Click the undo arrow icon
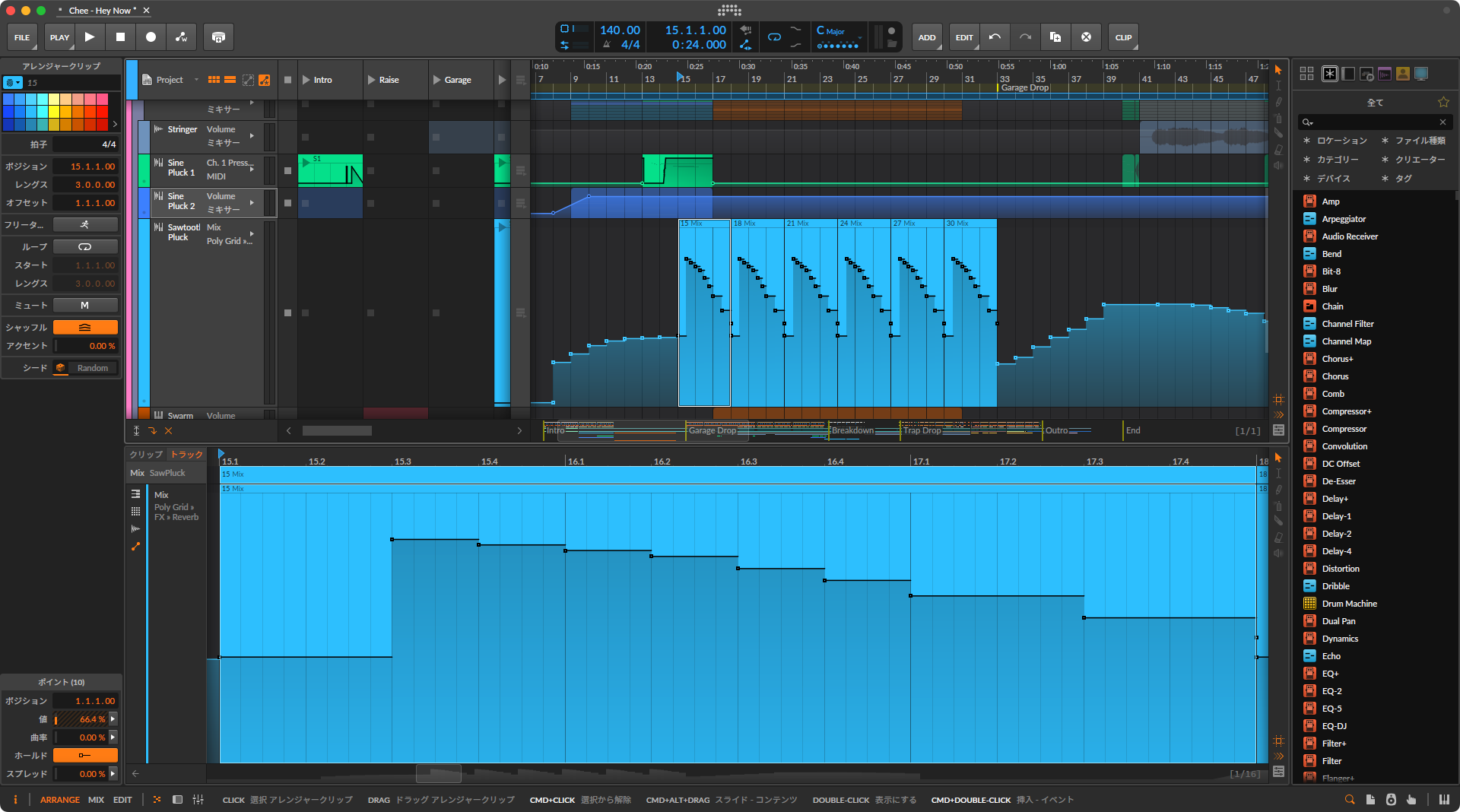The image size is (1460, 812). point(995,37)
